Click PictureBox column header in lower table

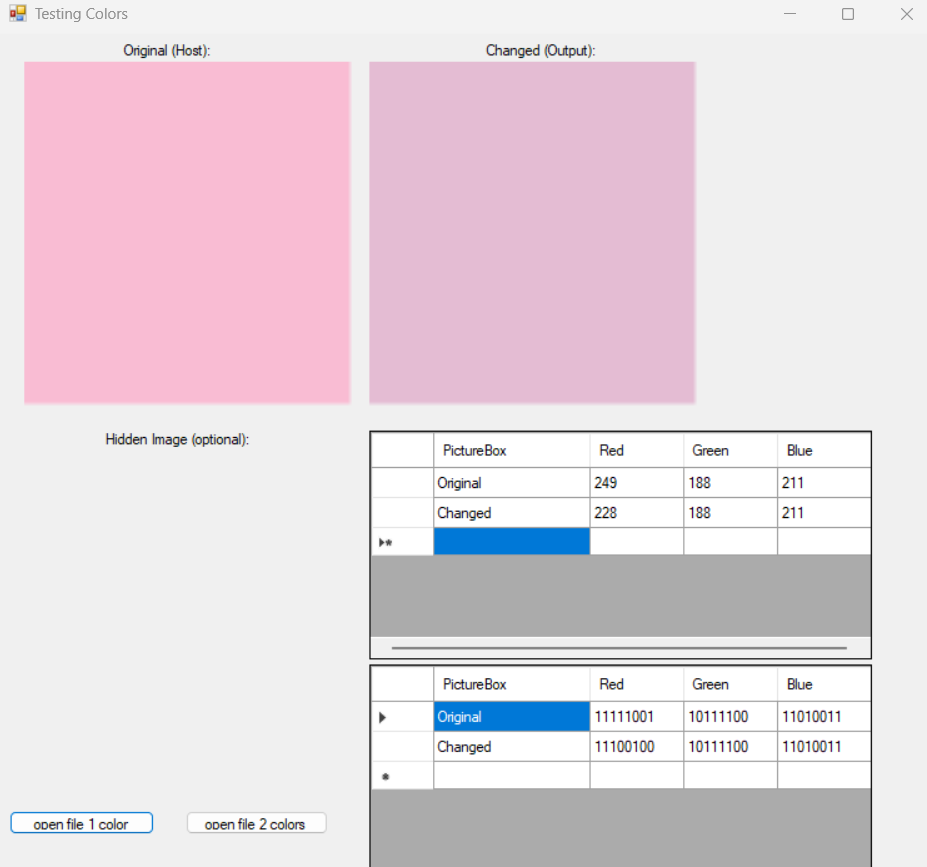(511, 684)
